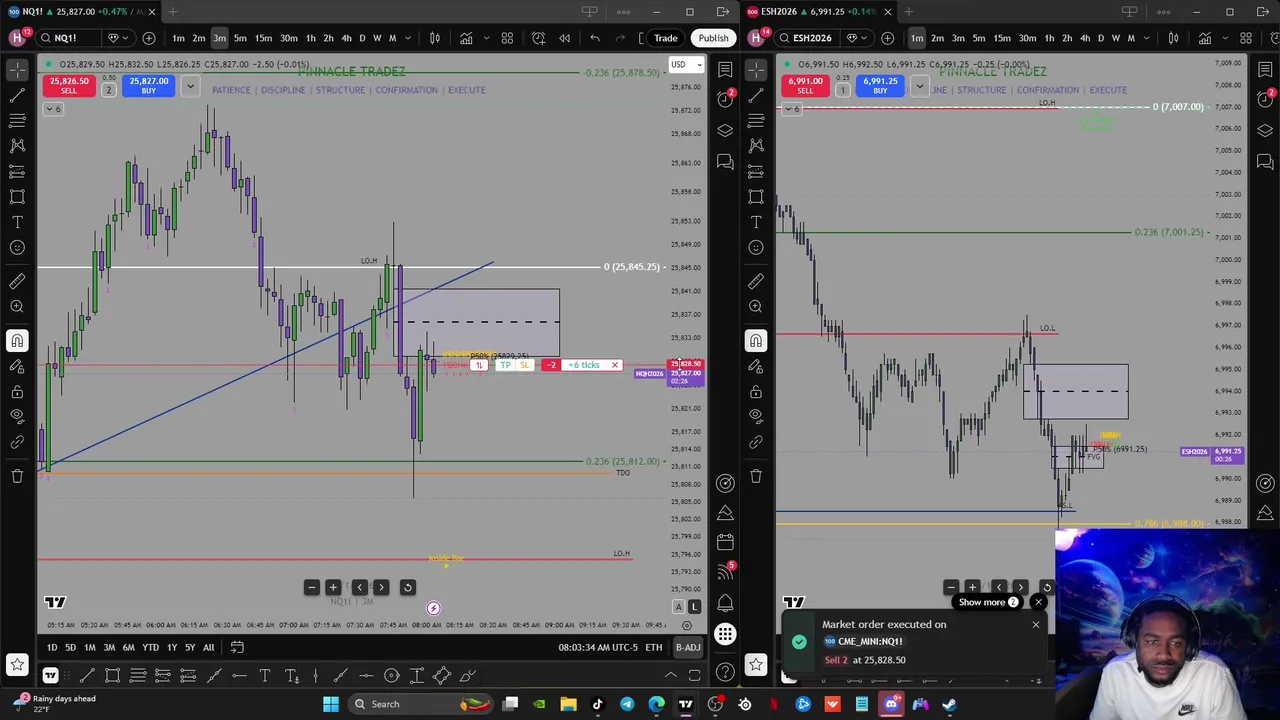Open notifications bell in NQ1! right sidebar
Viewport: 1280px width, 720px height.
(725, 603)
